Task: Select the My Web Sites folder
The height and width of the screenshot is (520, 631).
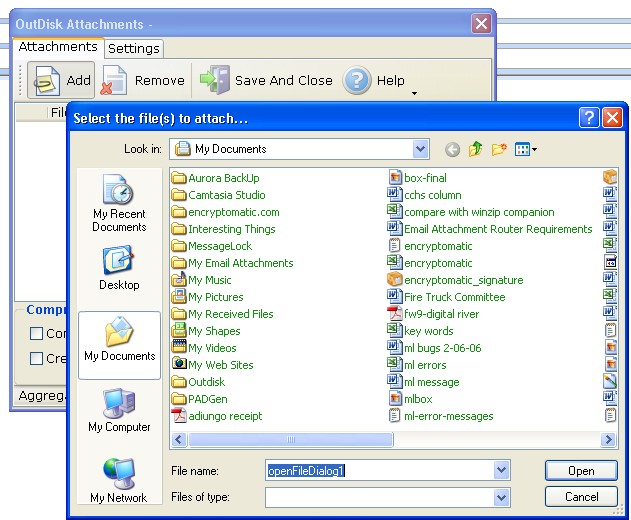Action: 212,365
